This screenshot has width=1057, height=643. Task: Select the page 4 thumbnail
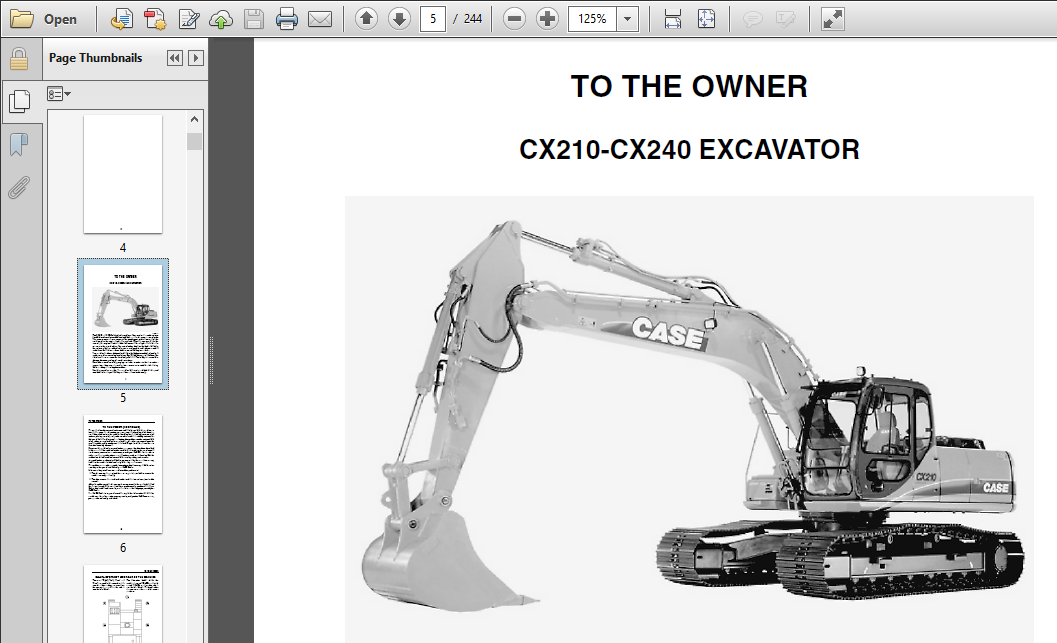coord(123,174)
